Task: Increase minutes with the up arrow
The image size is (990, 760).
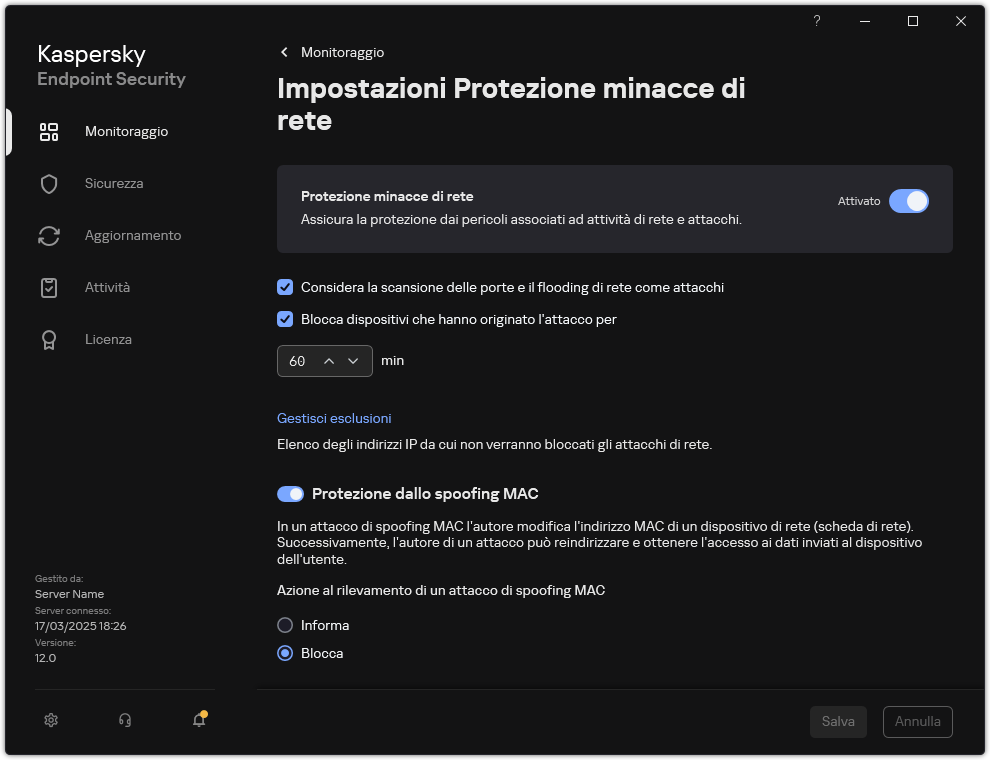Action: [329, 360]
